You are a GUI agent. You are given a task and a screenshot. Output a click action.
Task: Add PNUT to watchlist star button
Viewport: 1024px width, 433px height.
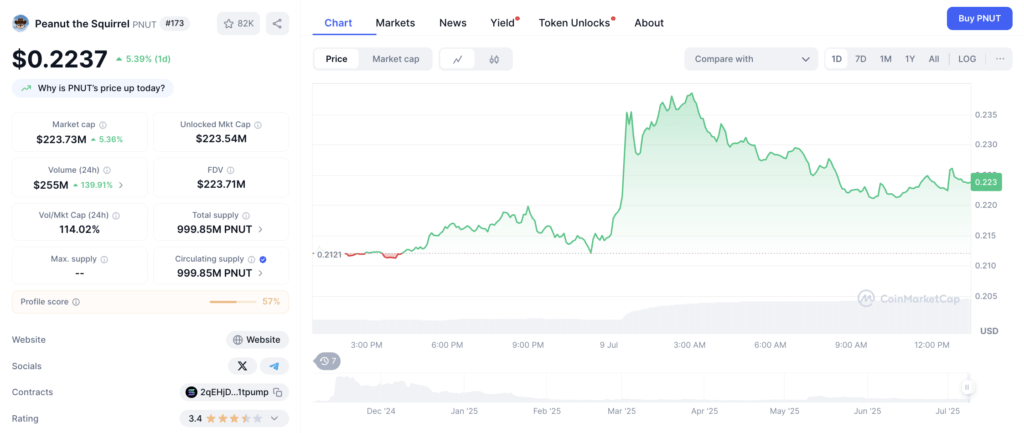(238, 24)
